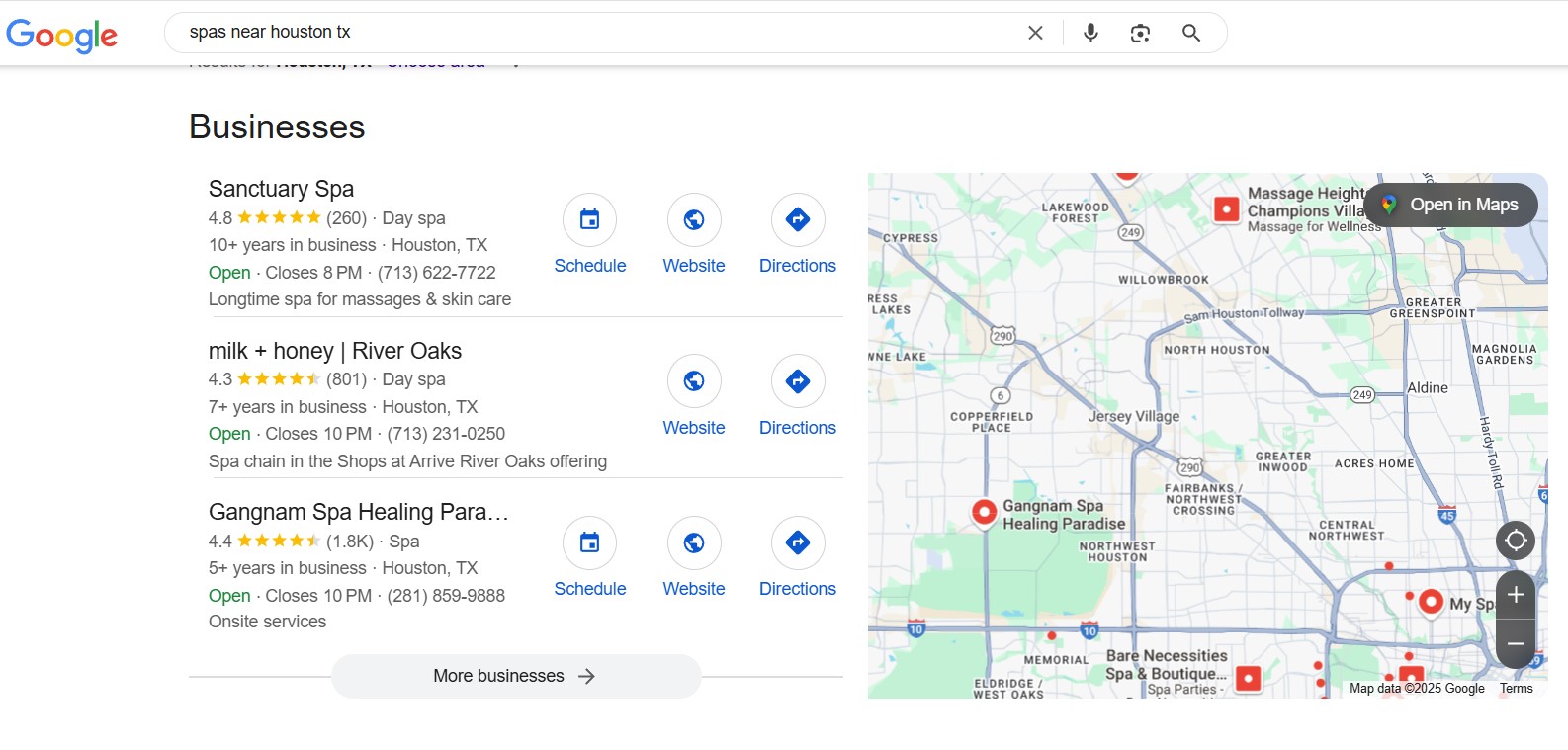Edit the search box text
The width and height of the screenshot is (1568, 750).
pos(593,32)
